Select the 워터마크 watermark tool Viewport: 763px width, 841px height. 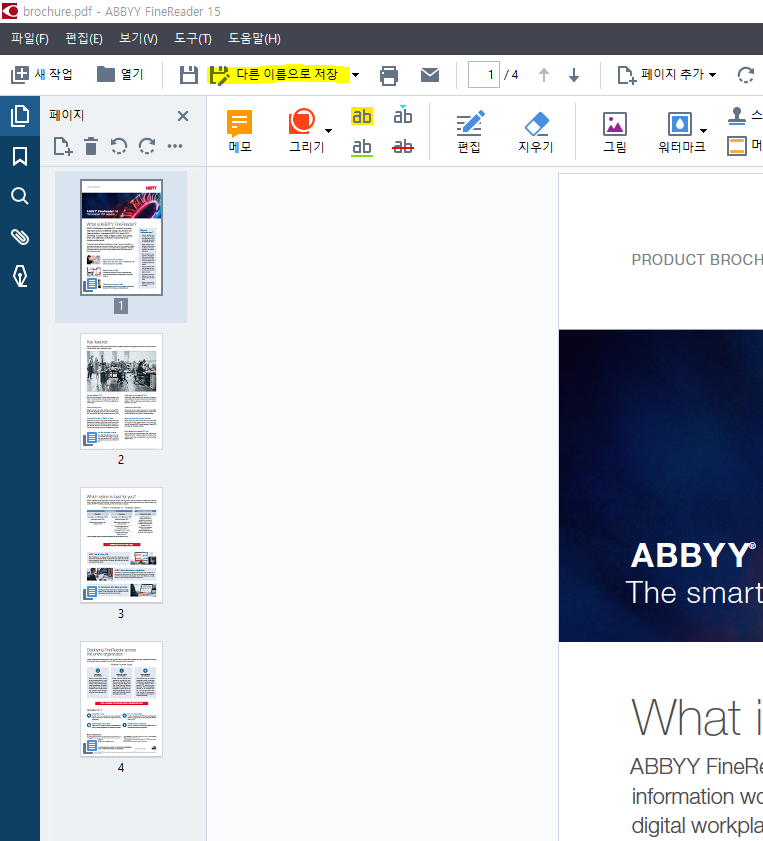point(681,131)
